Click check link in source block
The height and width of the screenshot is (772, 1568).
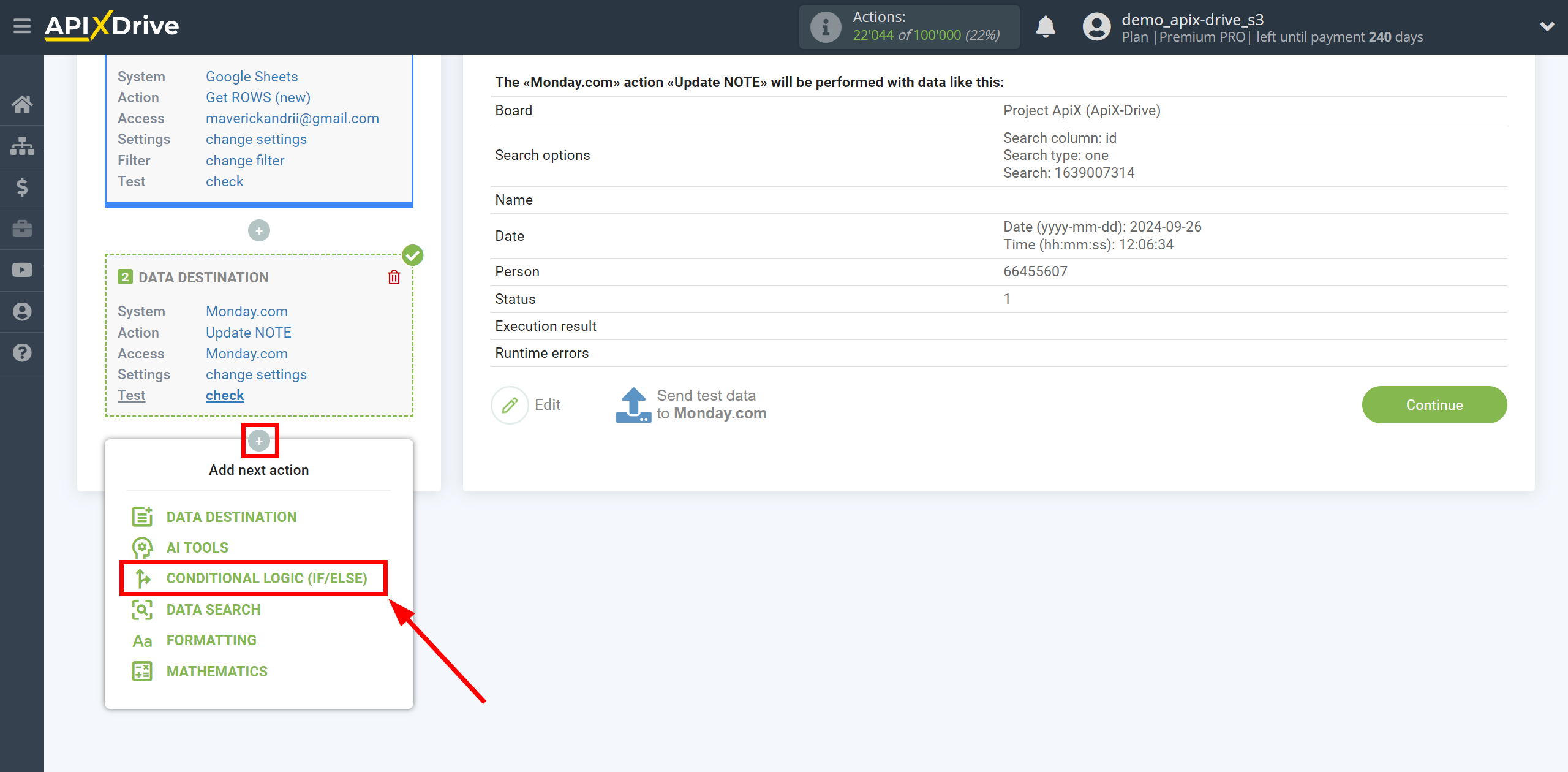pyautogui.click(x=224, y=181)
